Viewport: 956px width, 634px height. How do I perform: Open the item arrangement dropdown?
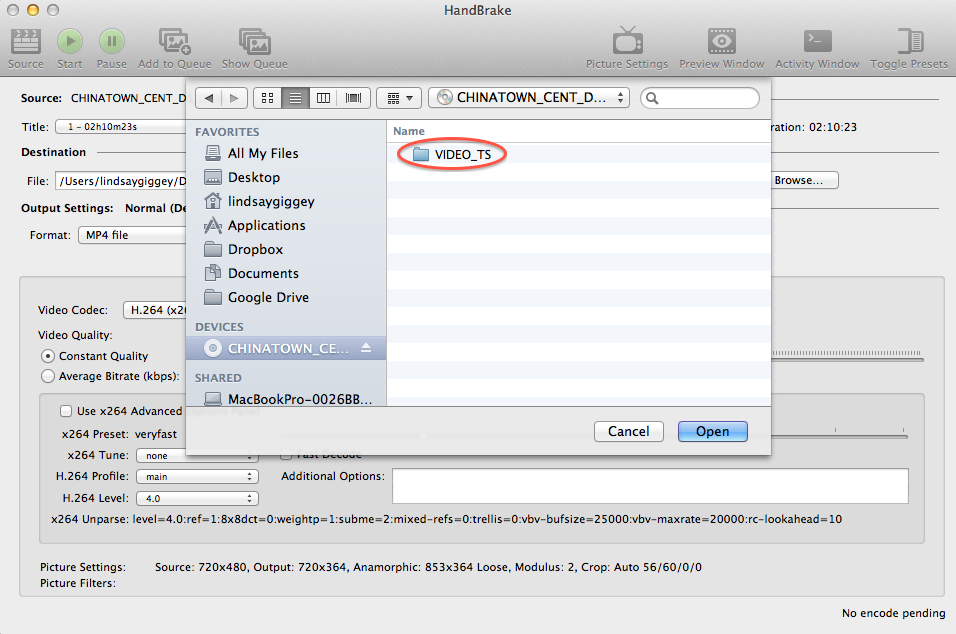(x=399, y=98)
